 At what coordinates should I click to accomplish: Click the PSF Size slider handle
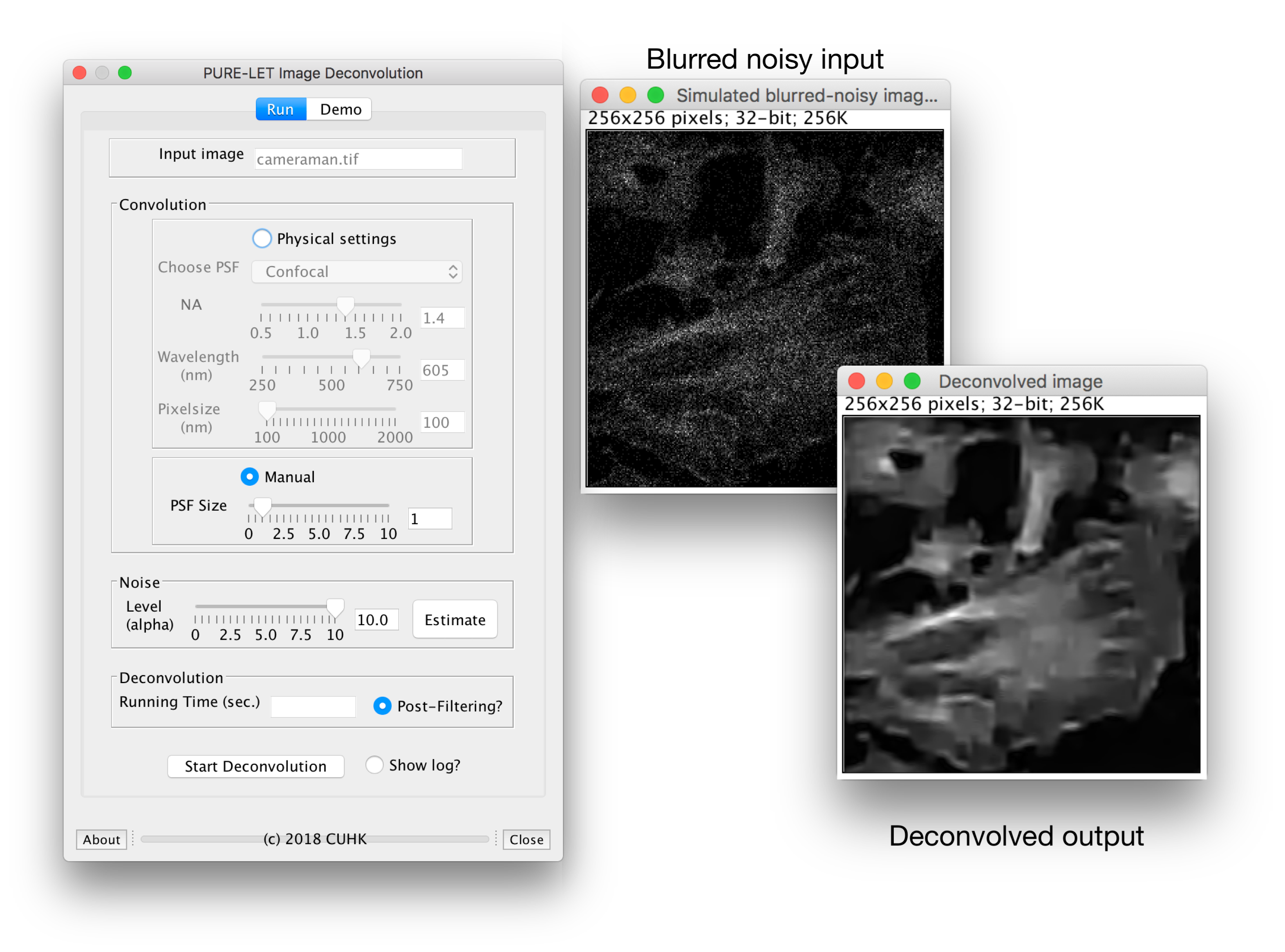click(263, 507)
